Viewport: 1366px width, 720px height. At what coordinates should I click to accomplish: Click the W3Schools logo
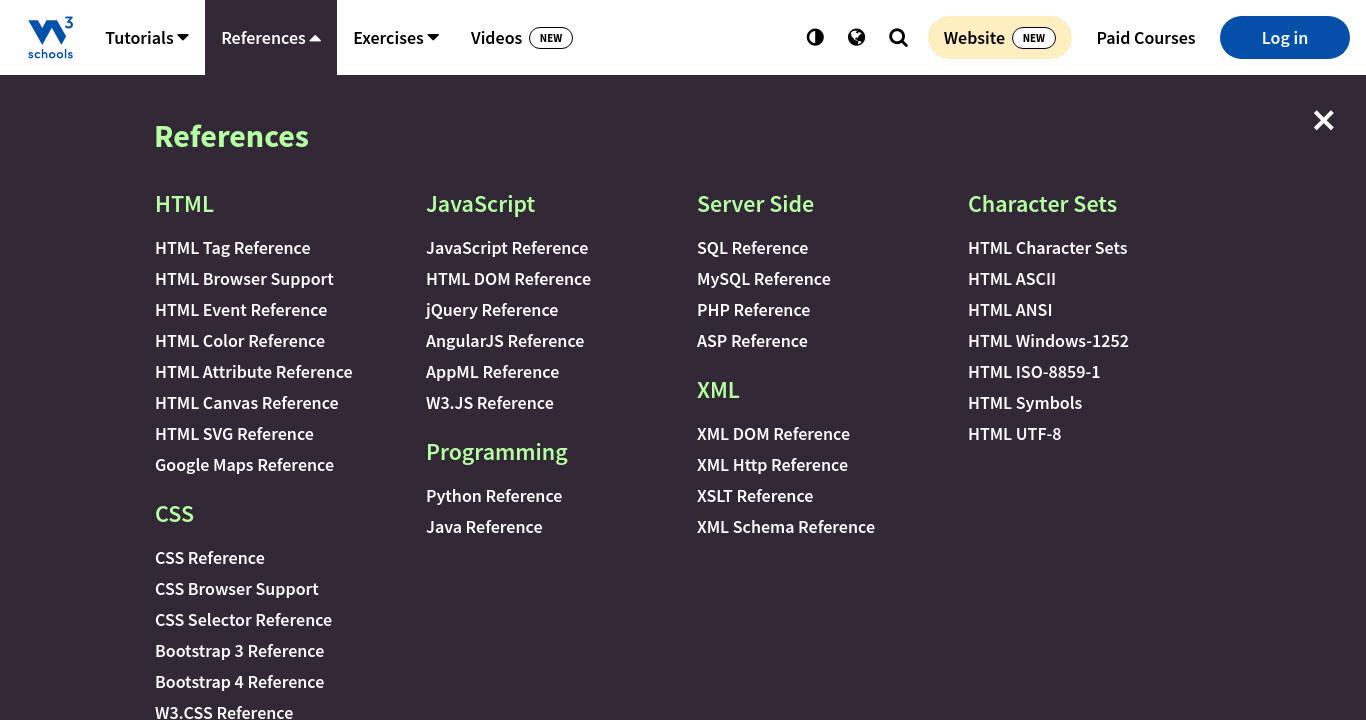pos(50,38)
